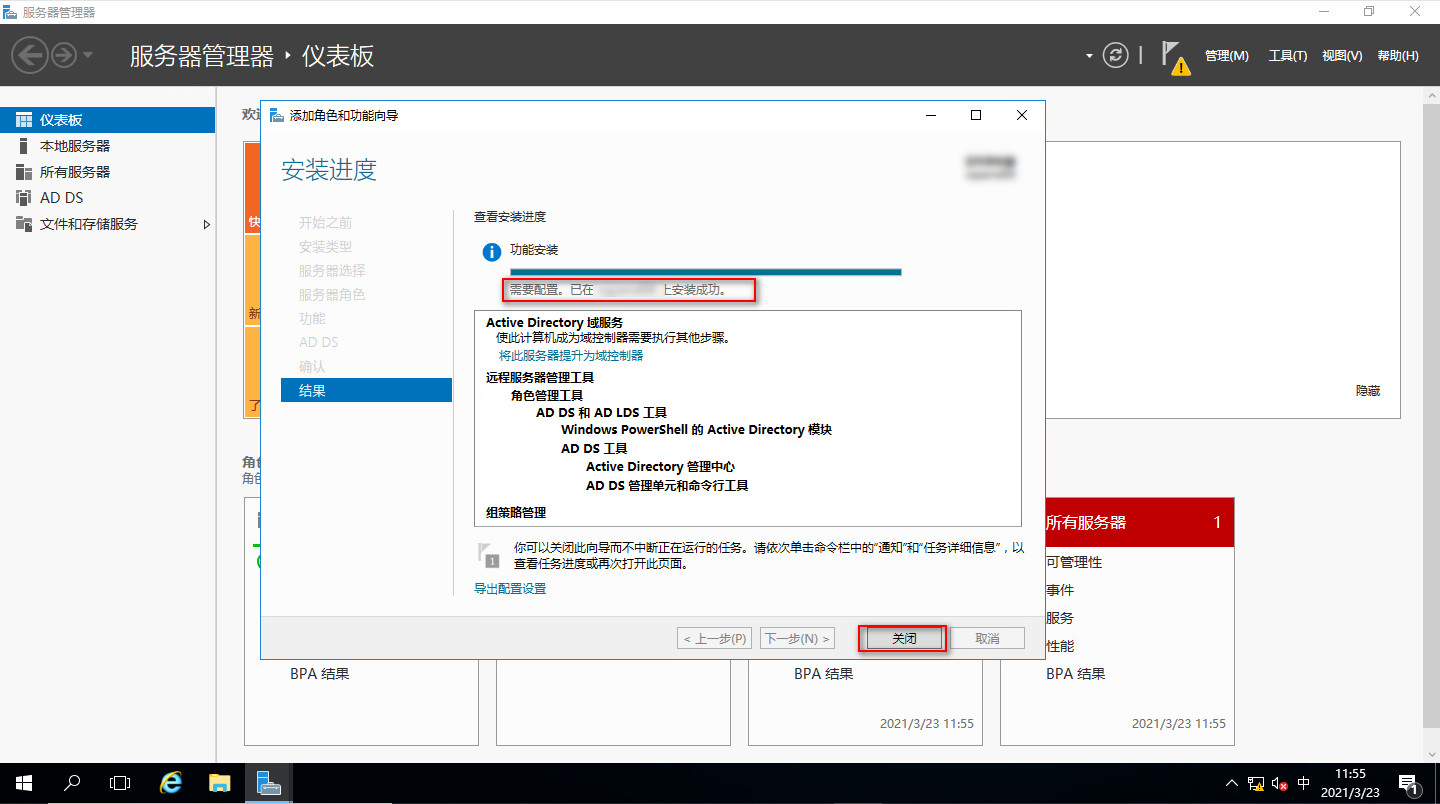Select 仪表板 in the left sidebar

(108, 120)
